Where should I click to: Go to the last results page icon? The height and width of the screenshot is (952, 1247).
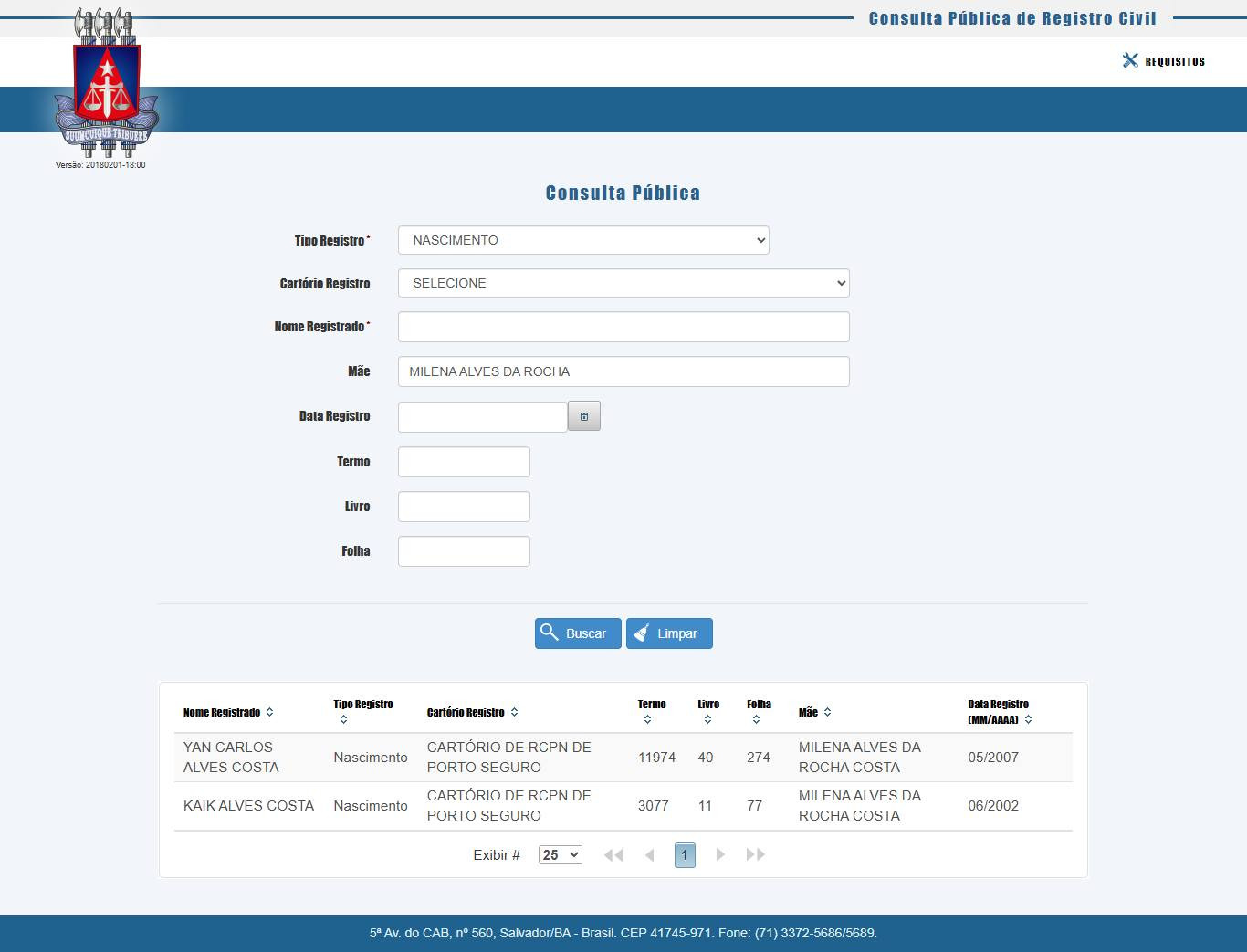(755, 854)
